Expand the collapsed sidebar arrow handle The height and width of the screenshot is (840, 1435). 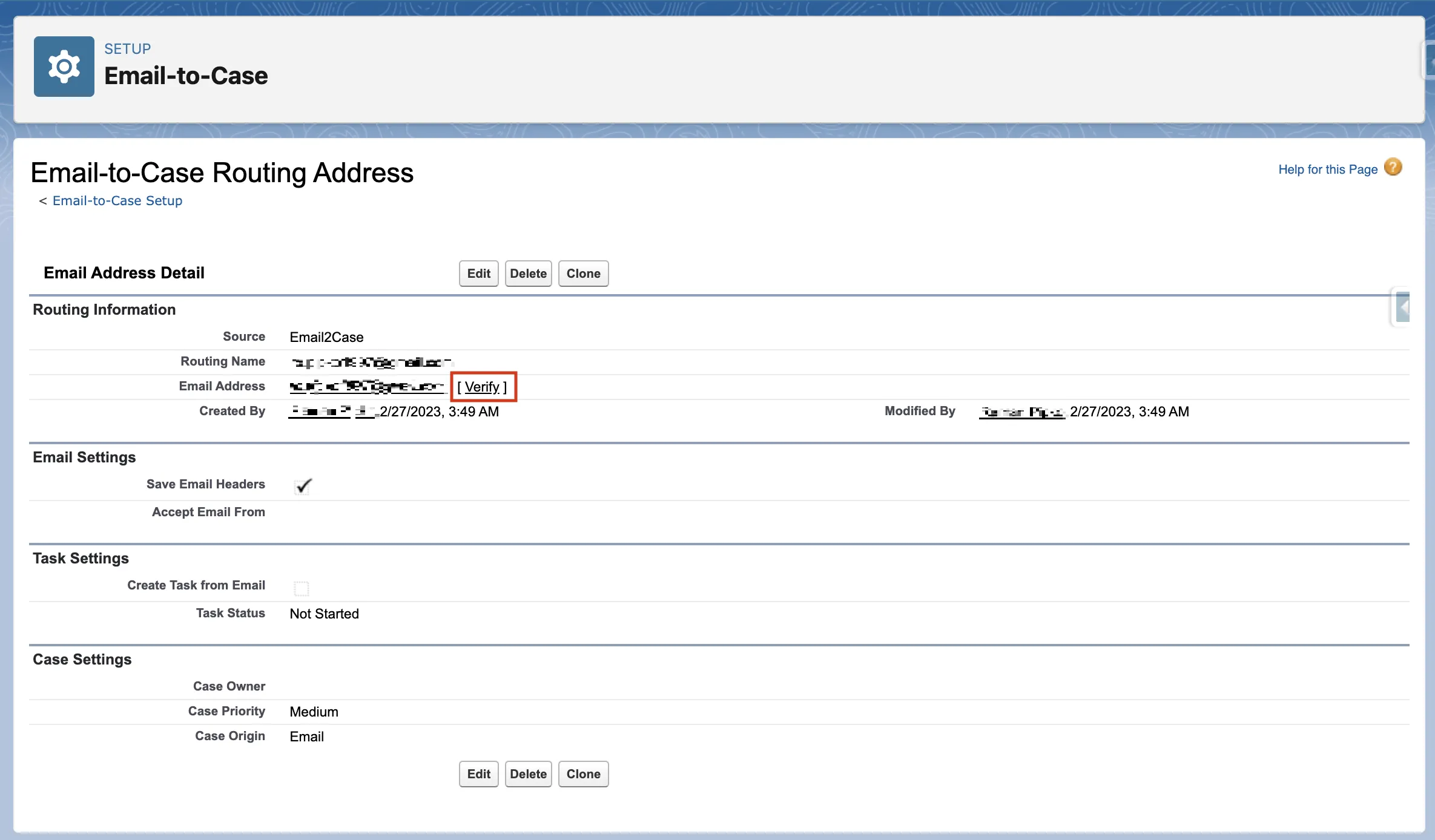click(x=1402, y=307)
